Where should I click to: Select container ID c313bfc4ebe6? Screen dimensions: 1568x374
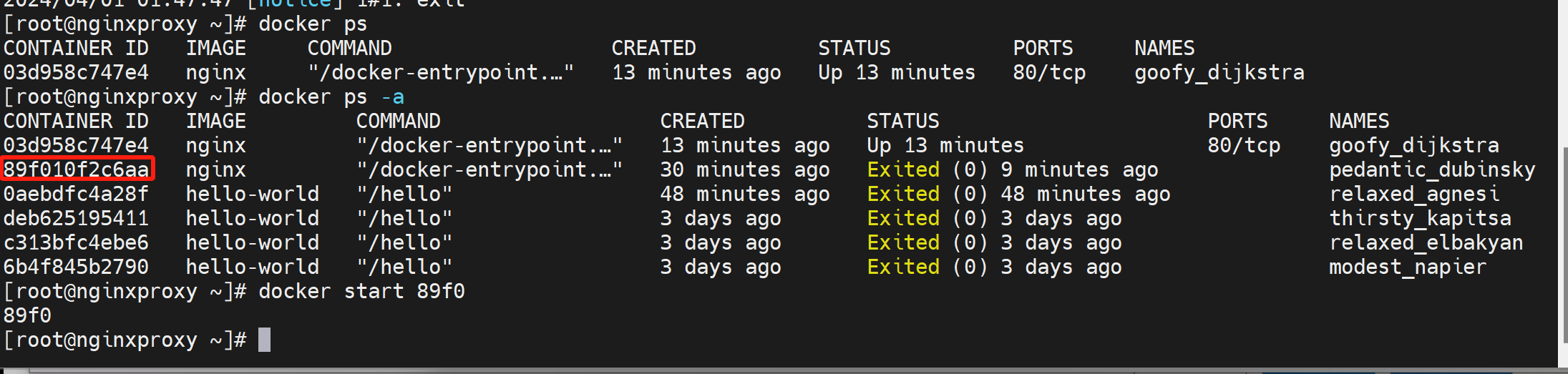point(77,242)
